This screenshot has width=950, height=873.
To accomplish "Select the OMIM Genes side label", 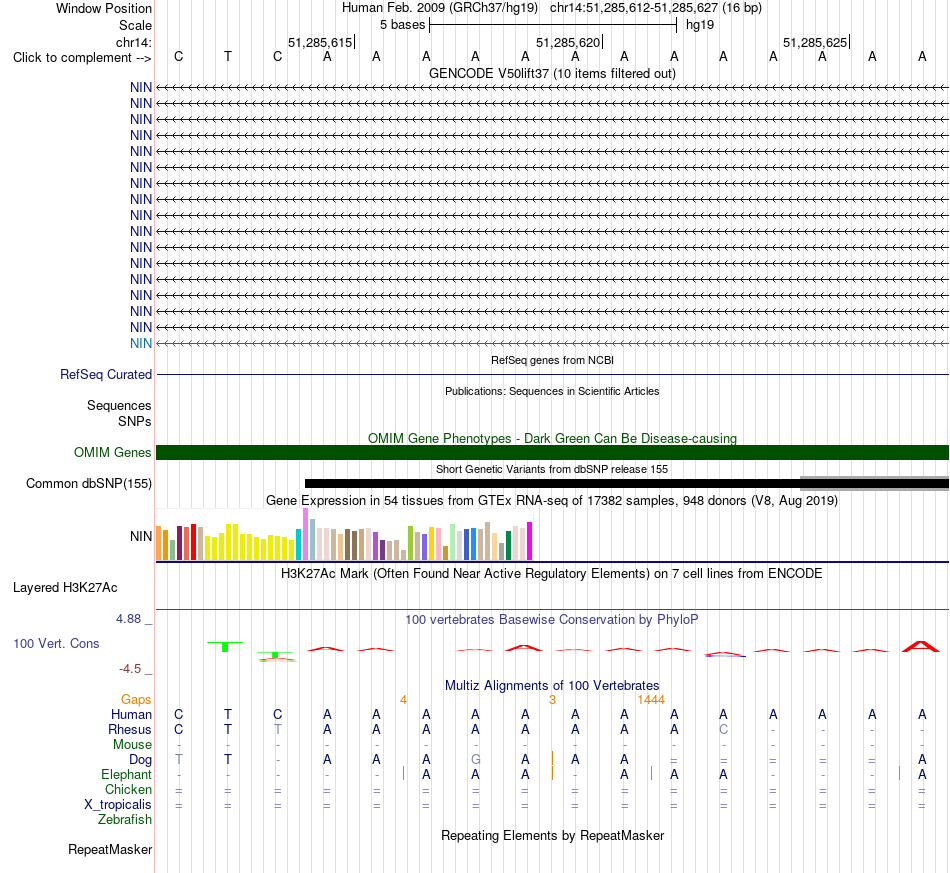I will tap(112, 453).
